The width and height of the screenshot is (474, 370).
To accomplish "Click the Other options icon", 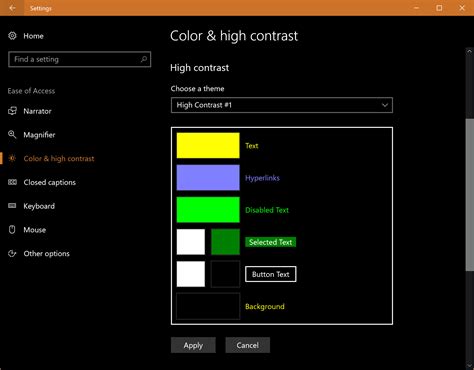I will (x=12, y=253).
